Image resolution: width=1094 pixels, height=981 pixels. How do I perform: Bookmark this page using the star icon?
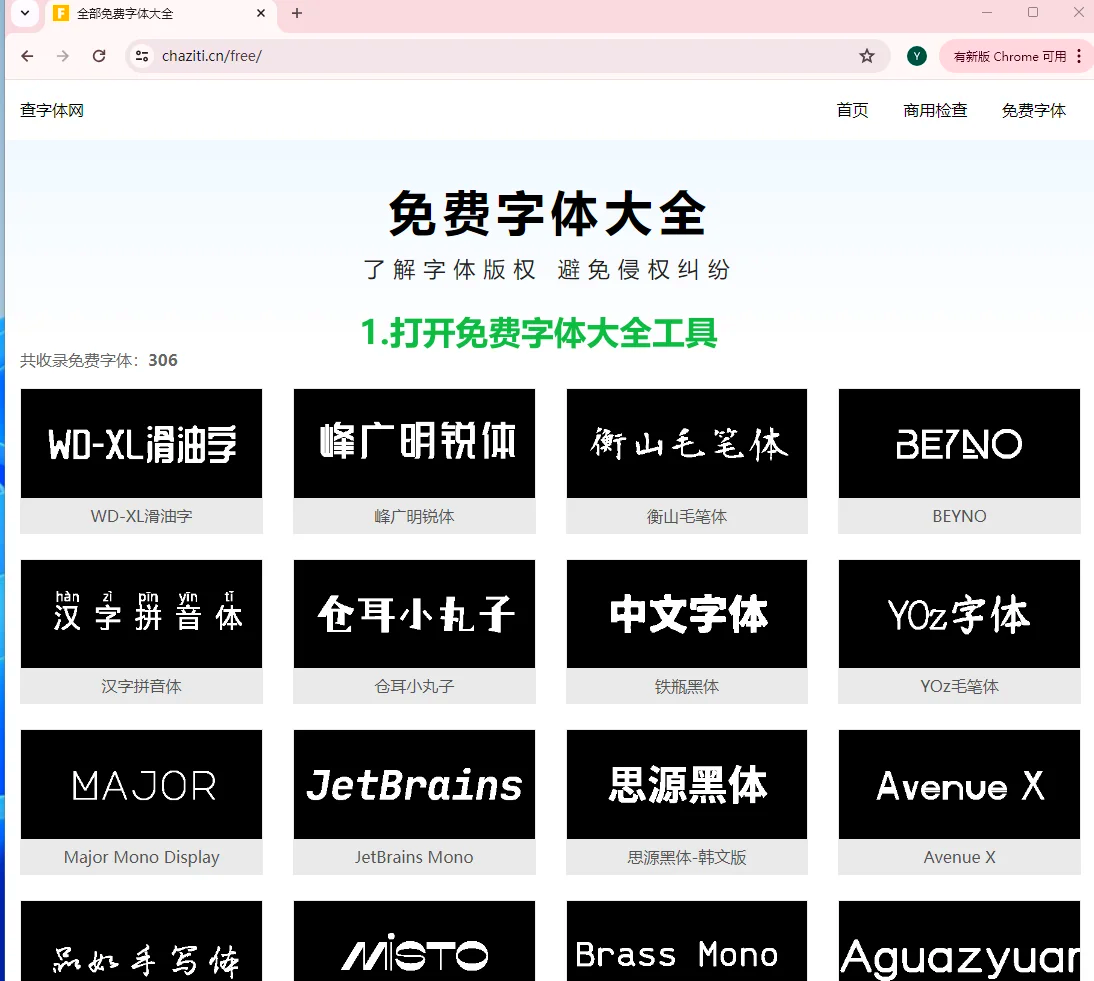(867, 56)
